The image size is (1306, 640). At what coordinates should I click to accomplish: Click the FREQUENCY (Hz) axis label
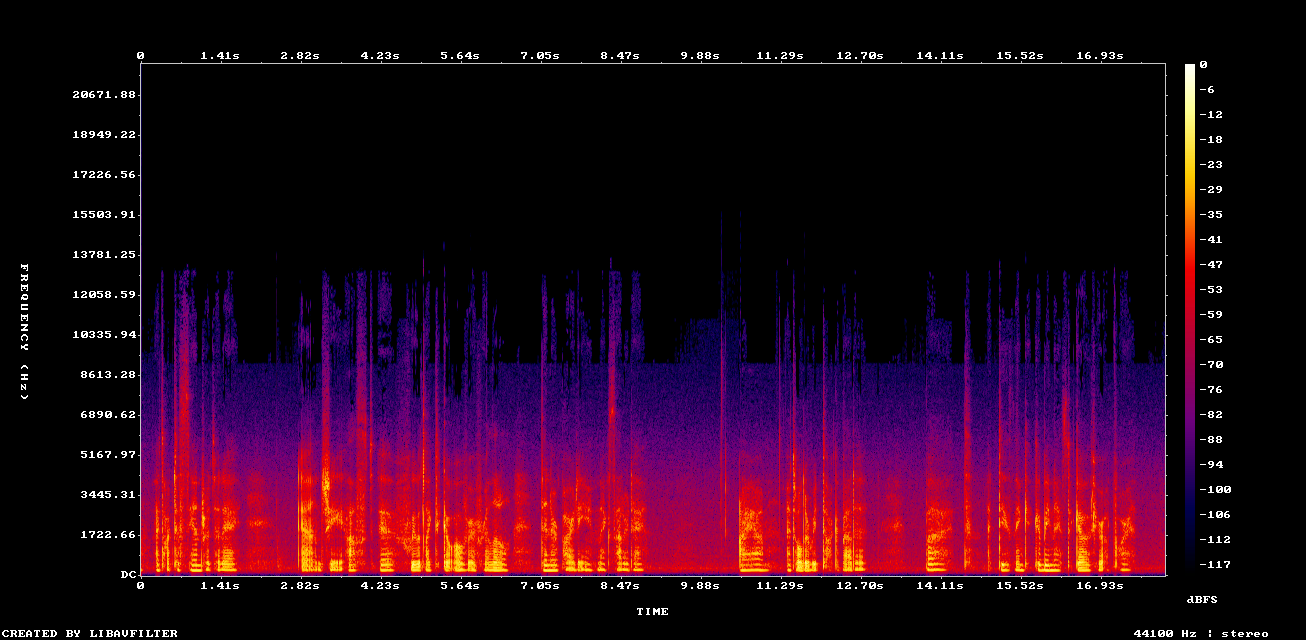21,330
